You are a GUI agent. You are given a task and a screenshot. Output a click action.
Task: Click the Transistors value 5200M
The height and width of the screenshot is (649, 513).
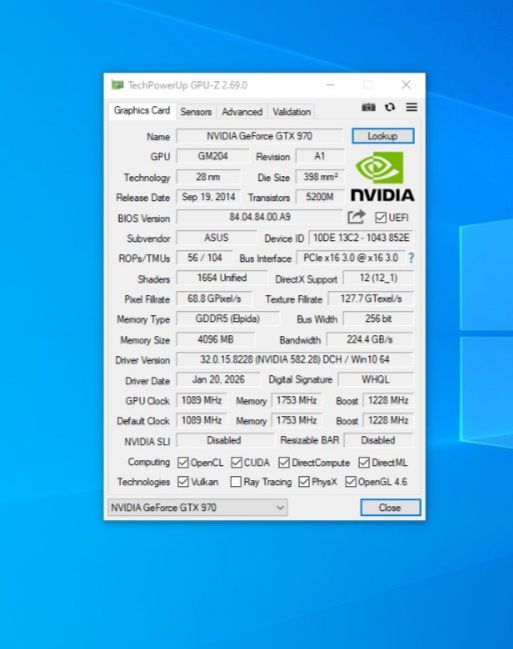[320, 197]
